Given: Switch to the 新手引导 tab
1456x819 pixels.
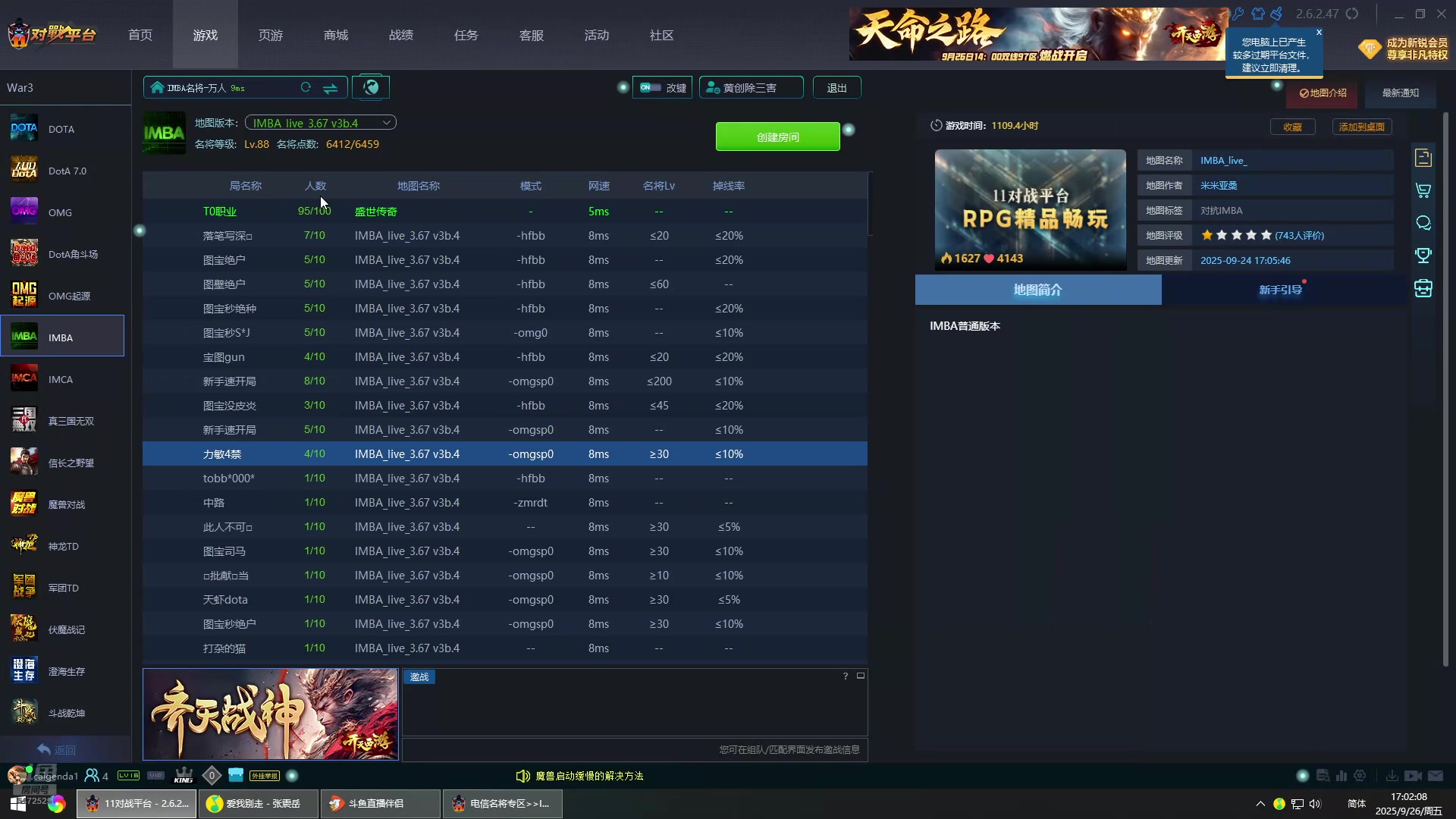Looking at the screenshot, I should (1280, 290).
